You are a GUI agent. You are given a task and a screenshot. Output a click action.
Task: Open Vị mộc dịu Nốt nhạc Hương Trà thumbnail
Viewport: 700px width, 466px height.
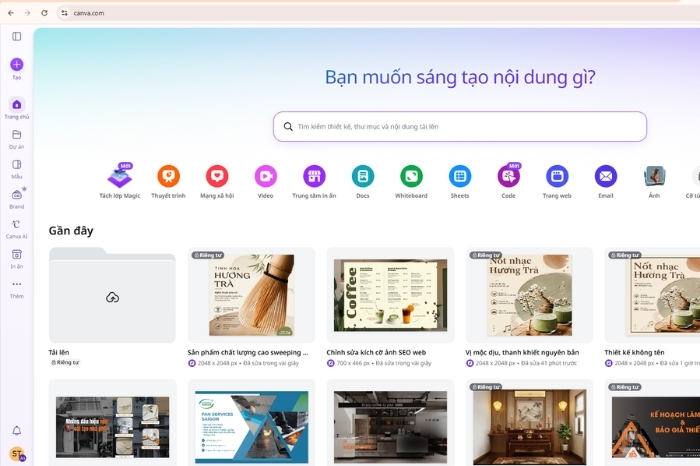[529, 295]
